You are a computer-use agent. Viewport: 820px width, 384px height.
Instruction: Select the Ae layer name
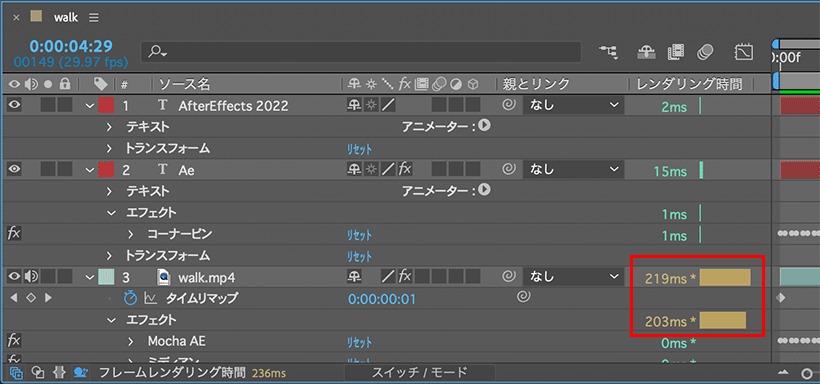tap(186, 170)
